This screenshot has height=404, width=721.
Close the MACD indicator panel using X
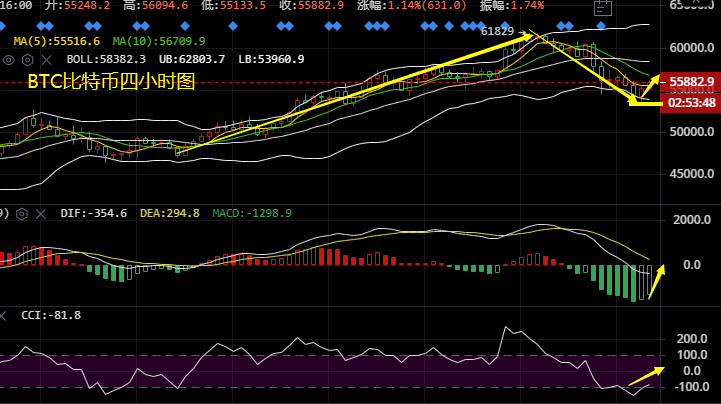coord(38,213)
